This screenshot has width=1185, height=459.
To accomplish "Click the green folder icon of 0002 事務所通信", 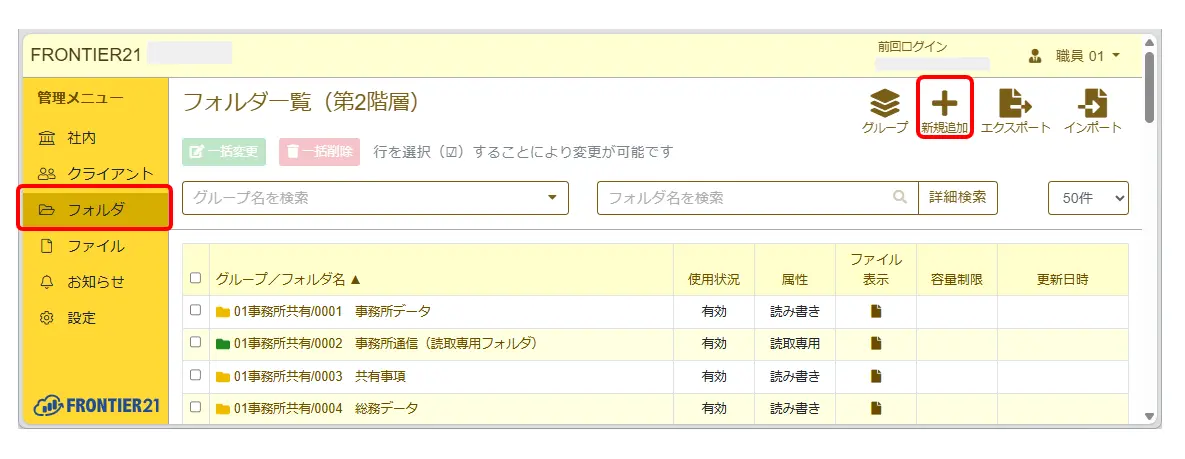I will 223,344.
